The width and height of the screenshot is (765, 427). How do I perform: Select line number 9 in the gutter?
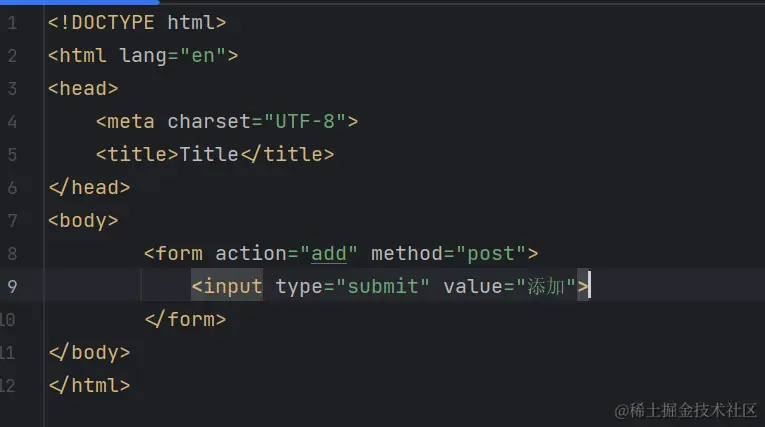[11, 287]
